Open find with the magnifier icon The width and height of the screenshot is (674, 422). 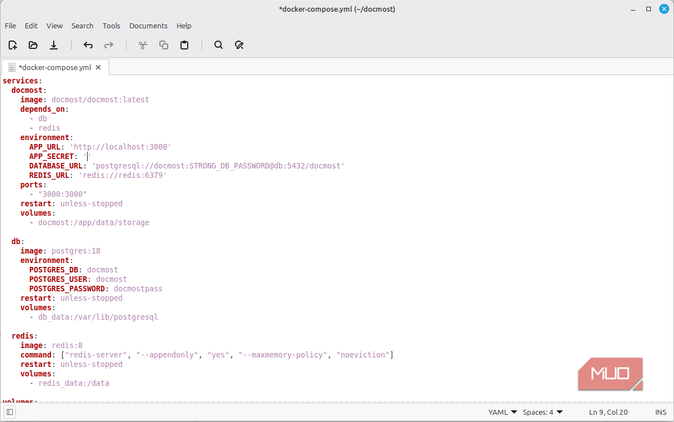pos(218,45)
